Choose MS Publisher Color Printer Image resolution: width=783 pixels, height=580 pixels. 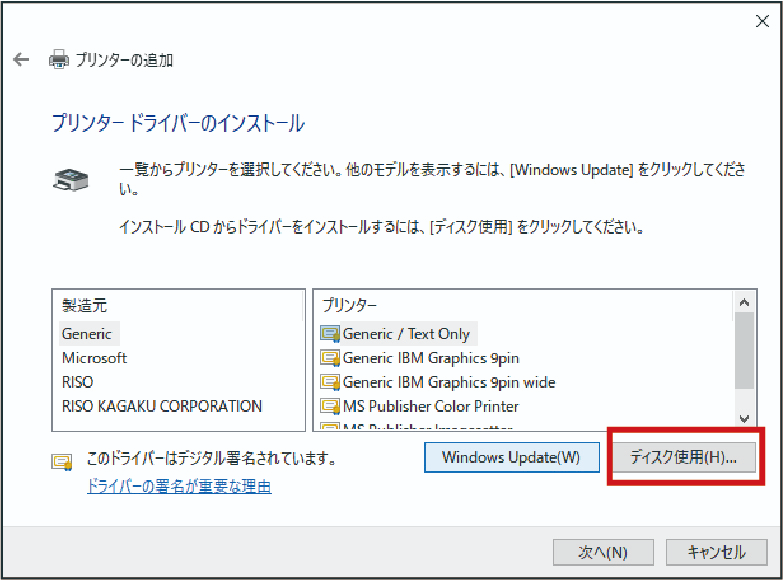point(430,406)
